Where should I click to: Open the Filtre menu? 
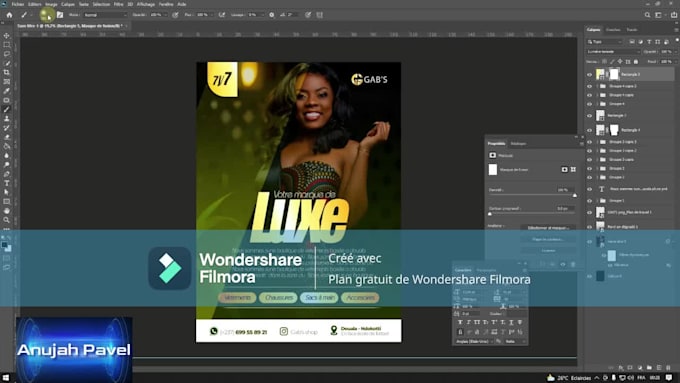tap(118, 4)
